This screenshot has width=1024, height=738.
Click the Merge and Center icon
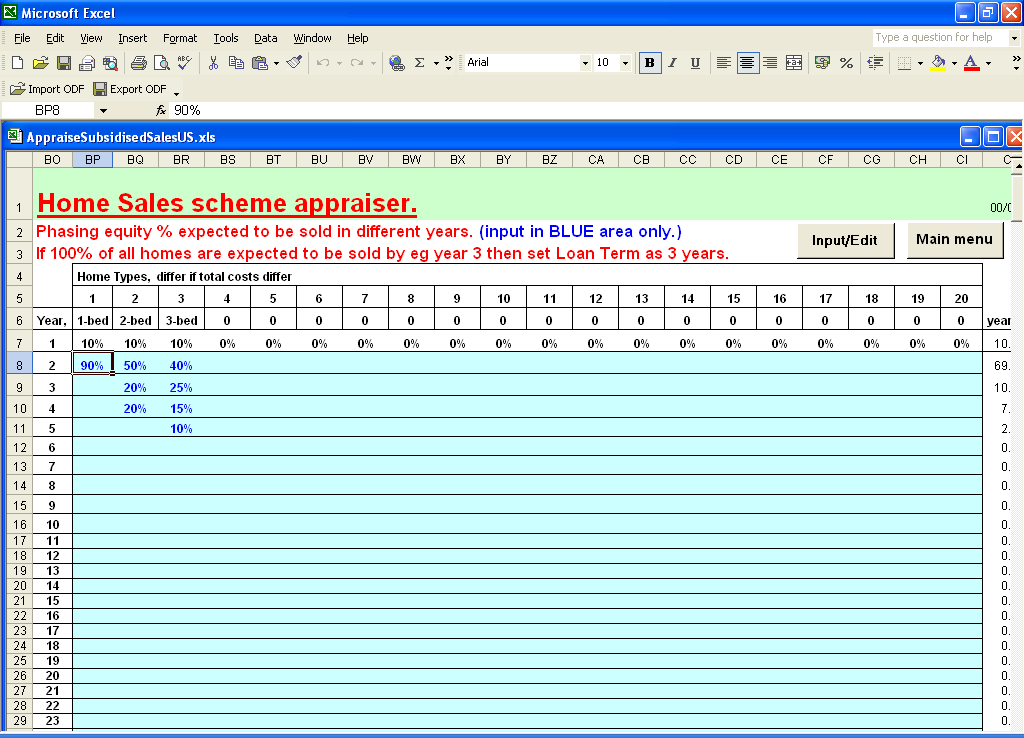tap(794, 63)
